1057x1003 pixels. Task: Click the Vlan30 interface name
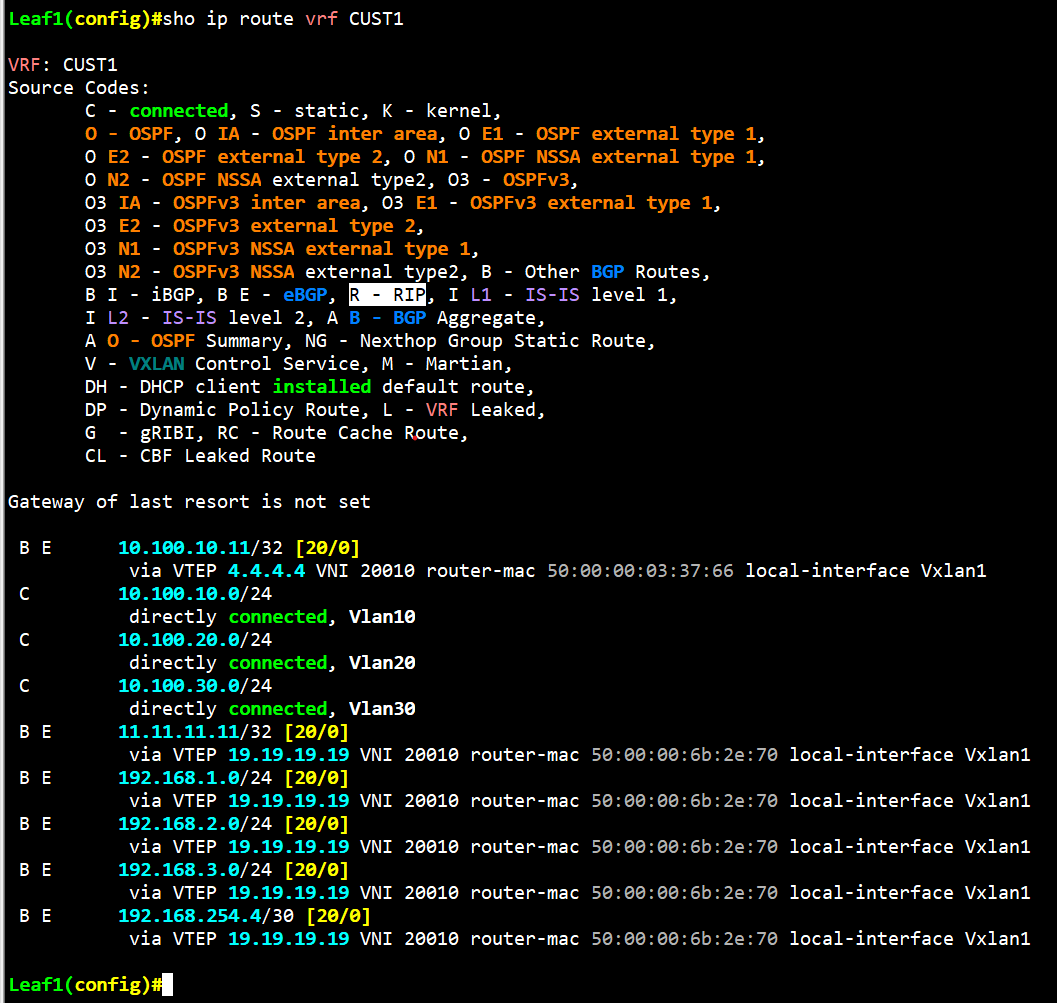pyautogui.click(x=382, y=709)
